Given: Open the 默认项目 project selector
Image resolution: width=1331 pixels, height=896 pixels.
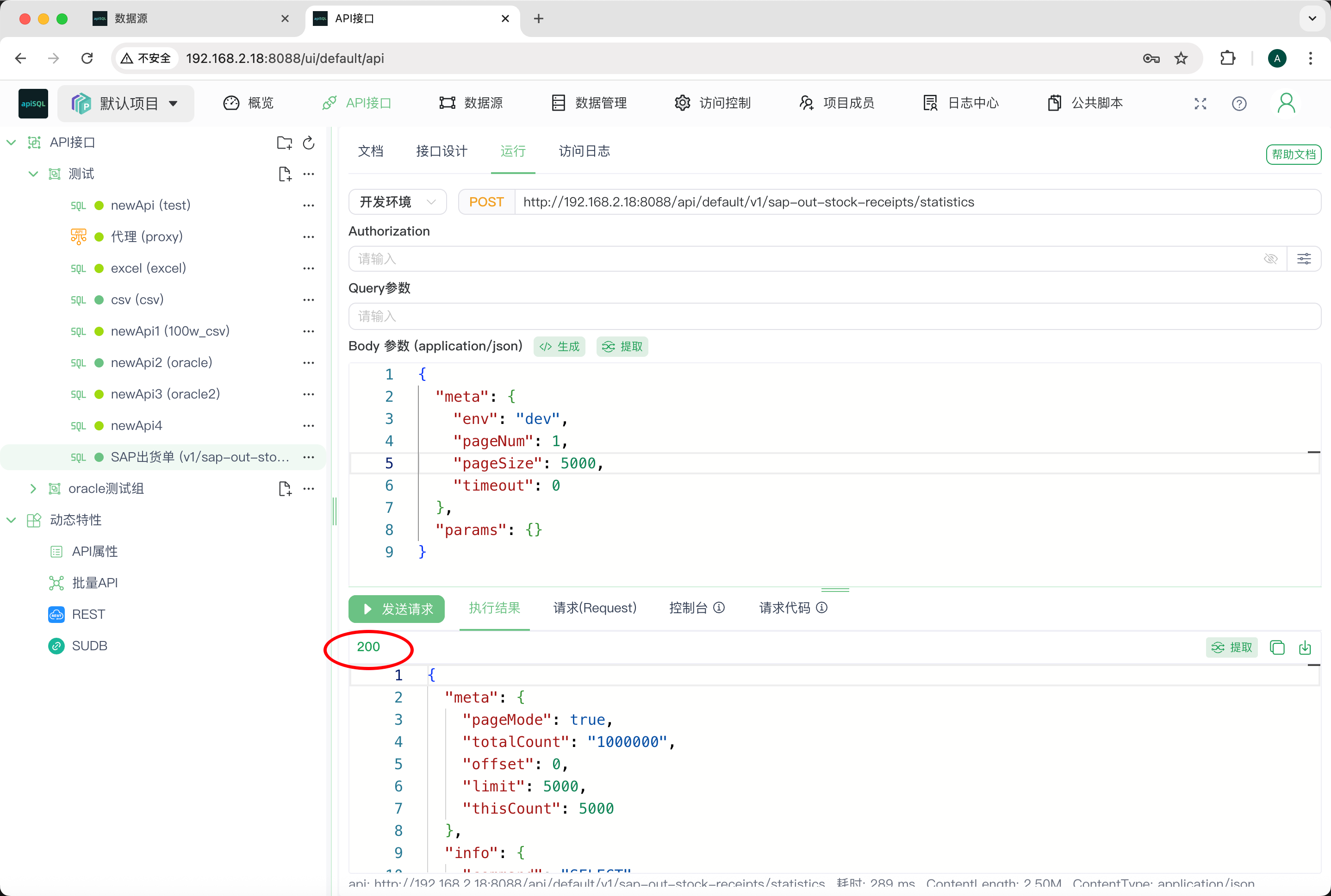Looking at the screenshot, I should click(126, 103).
